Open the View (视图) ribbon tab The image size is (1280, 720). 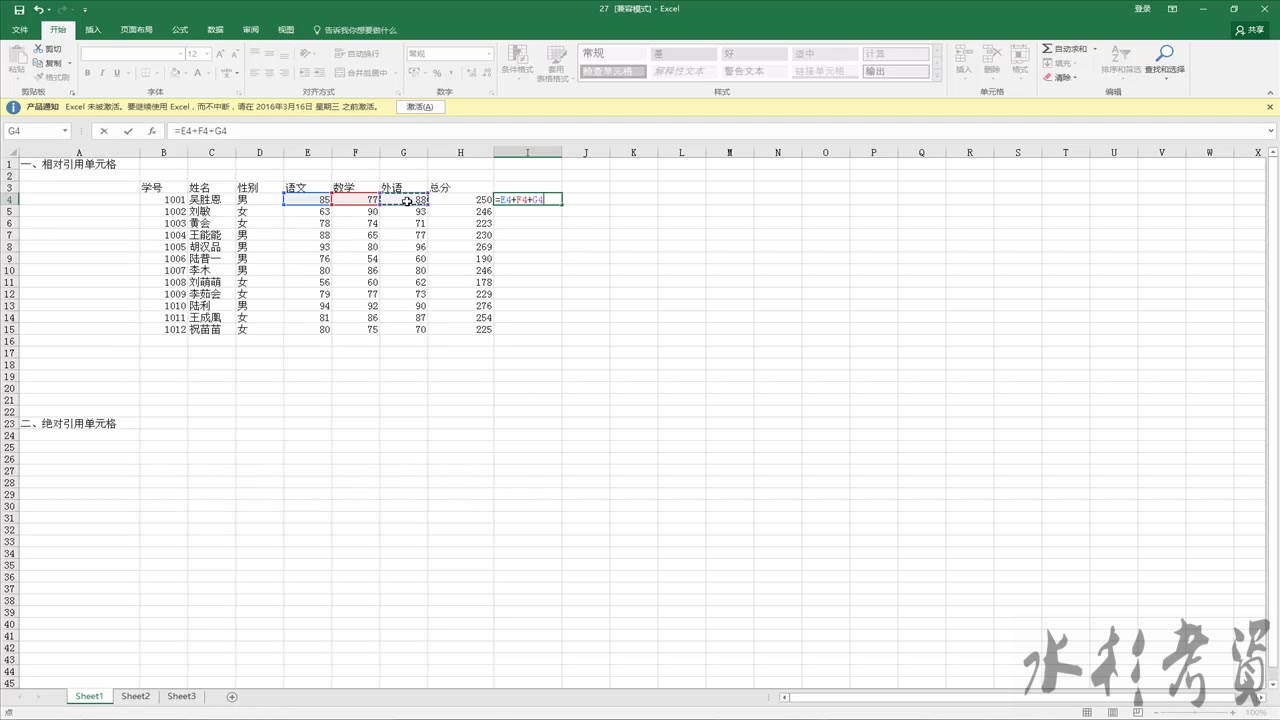286,29
